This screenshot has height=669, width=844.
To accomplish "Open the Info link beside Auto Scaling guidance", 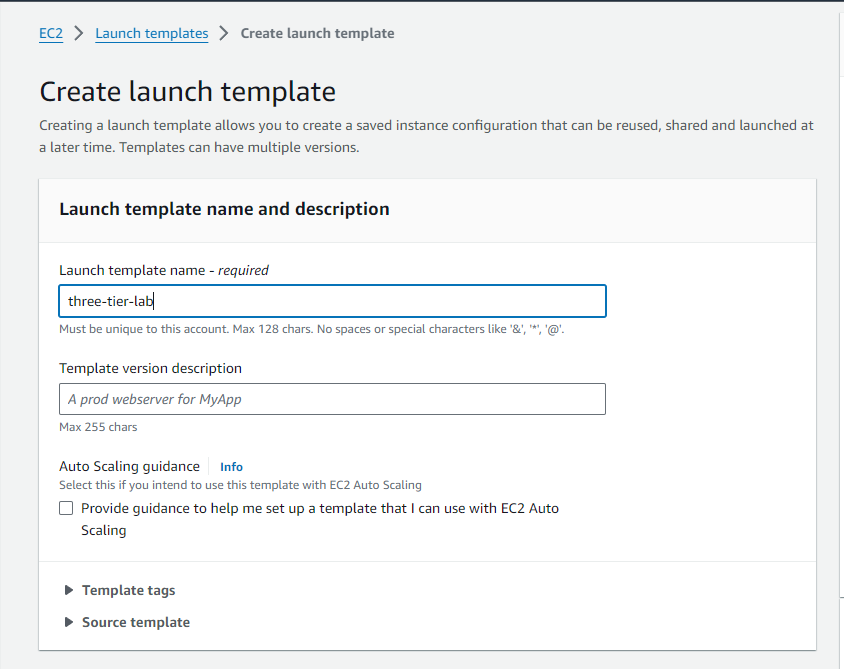I will 231,466.
